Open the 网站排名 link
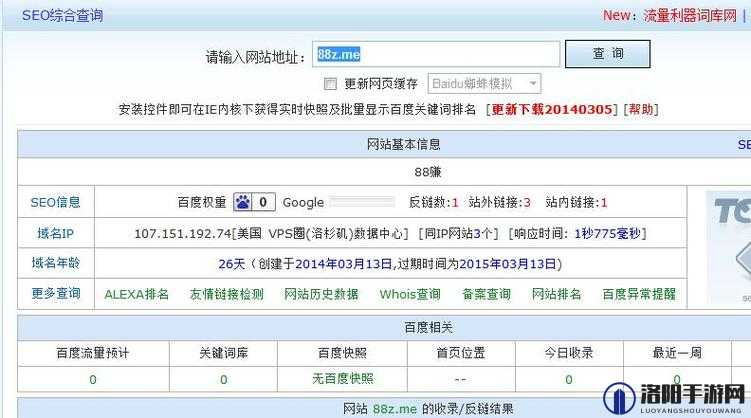The image size is (751, 418). click(x=557, y=294)
